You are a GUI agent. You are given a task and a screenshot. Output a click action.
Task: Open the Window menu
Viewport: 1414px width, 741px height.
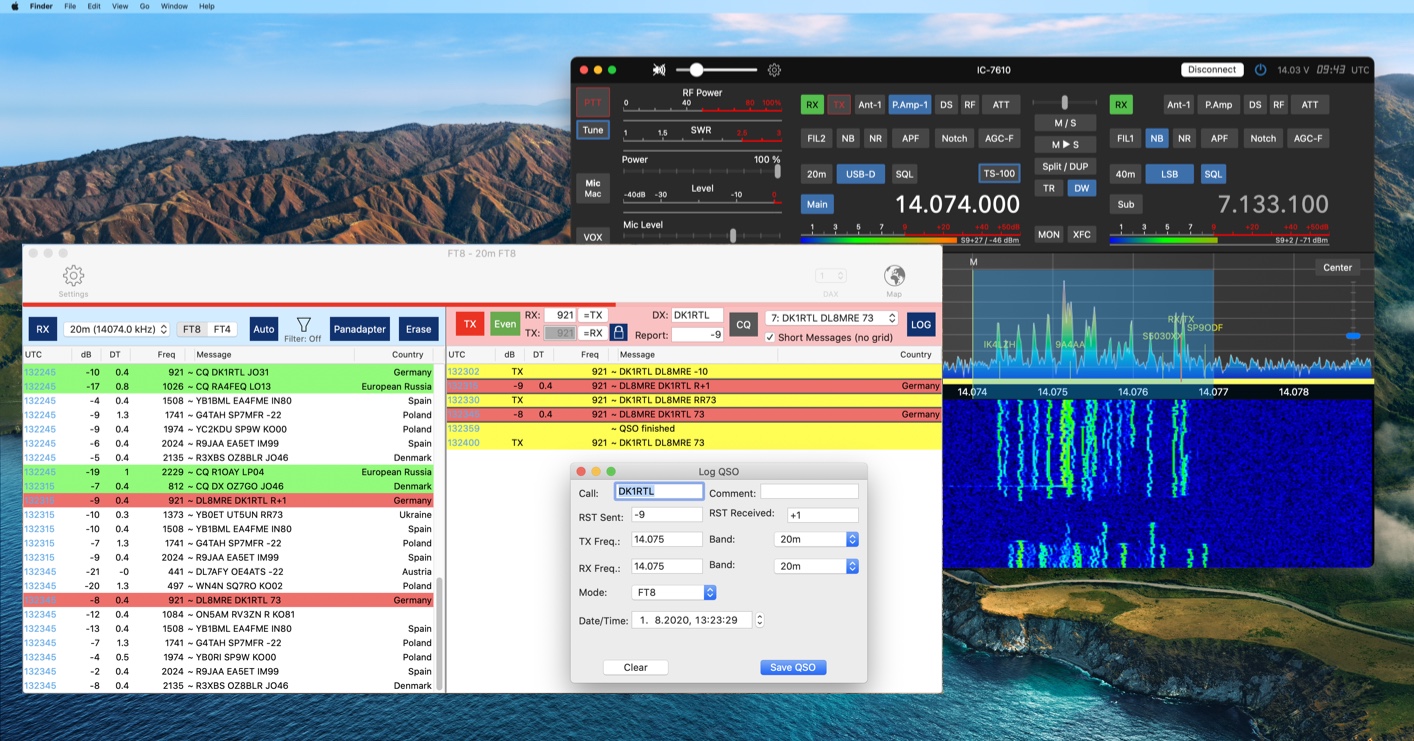click(174, 6)
